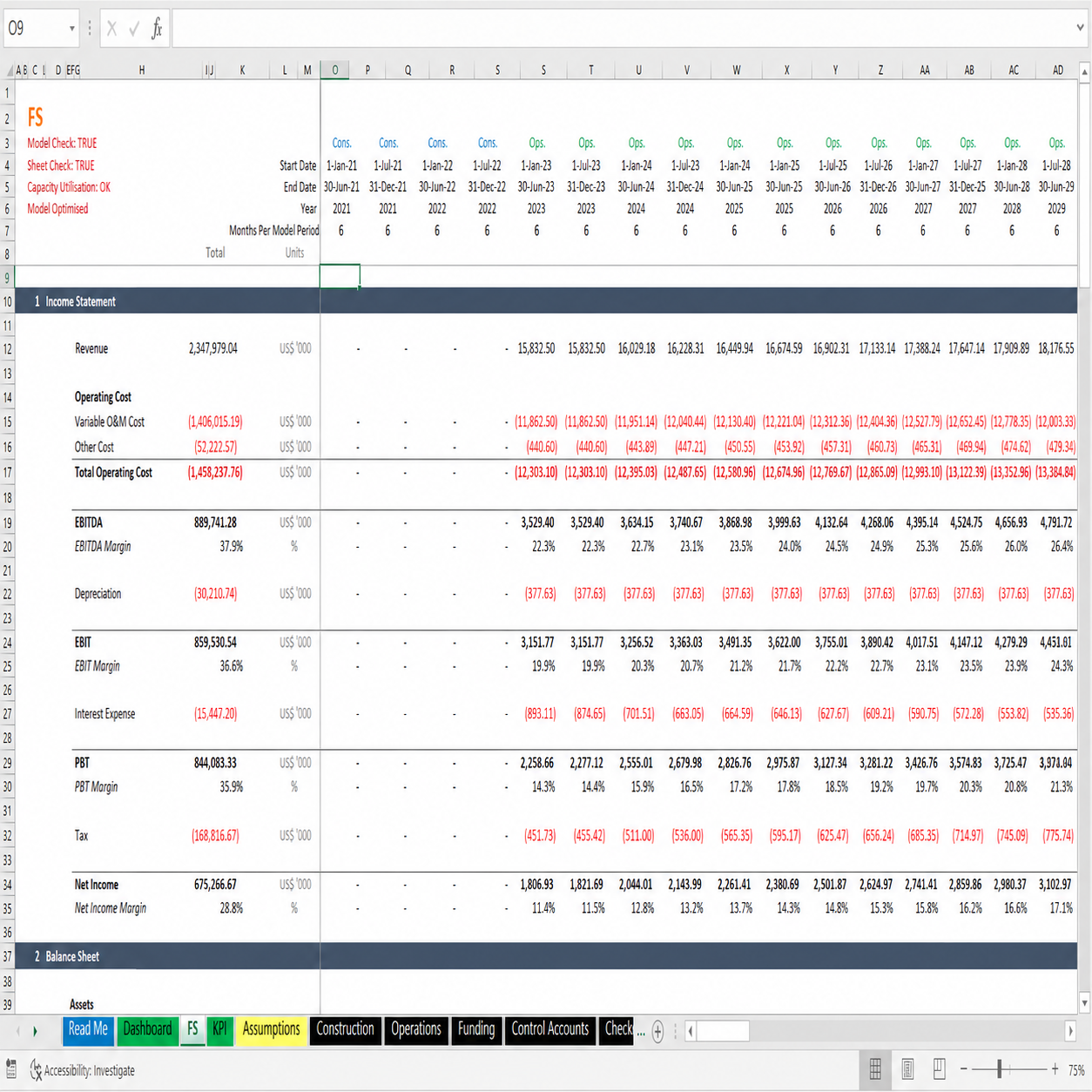The height and width of the screenshot is (1092, 1092).
Task: Select the Variable O&M Cost label
Action: [110, 422]
